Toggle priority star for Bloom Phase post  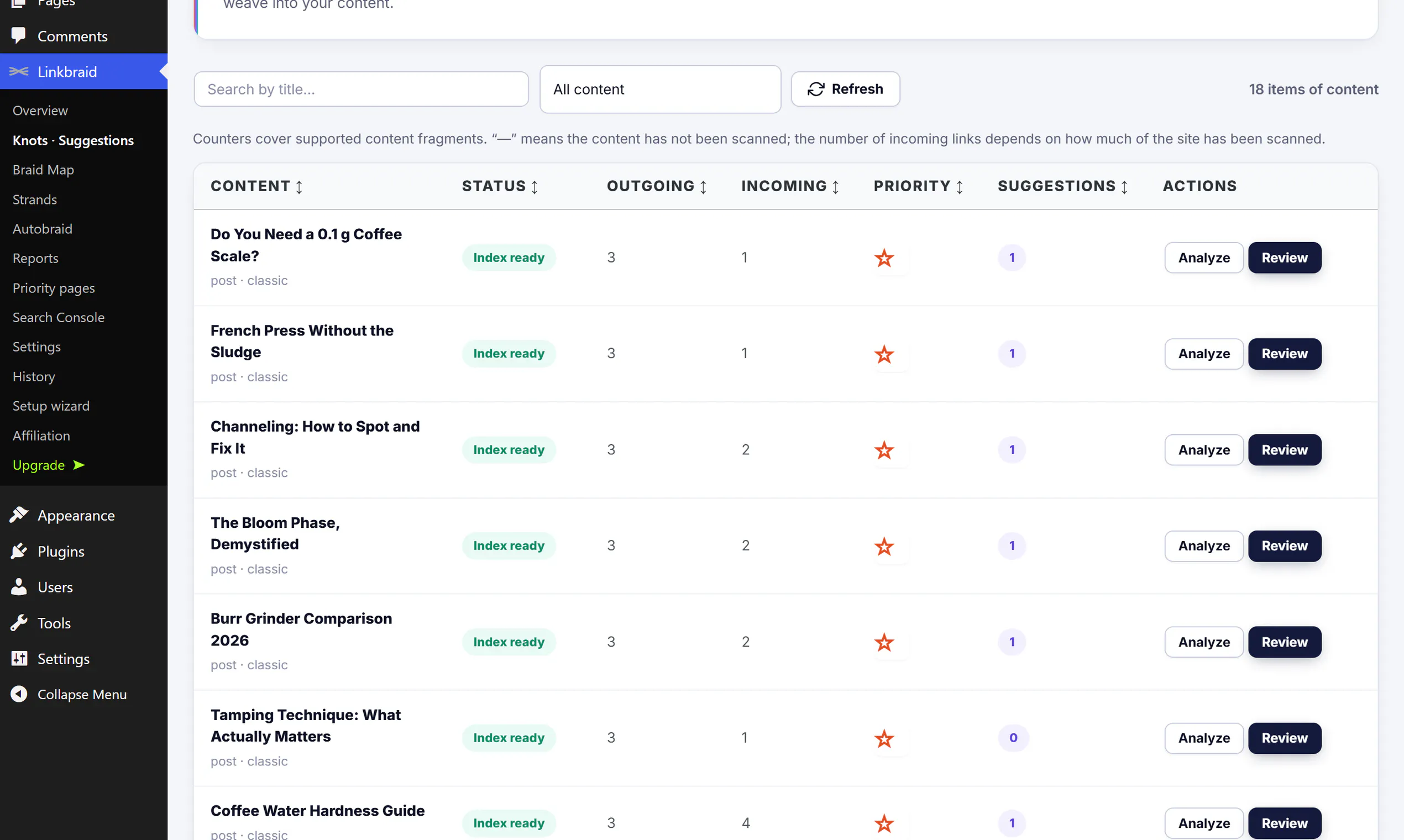tap(884, 547)
